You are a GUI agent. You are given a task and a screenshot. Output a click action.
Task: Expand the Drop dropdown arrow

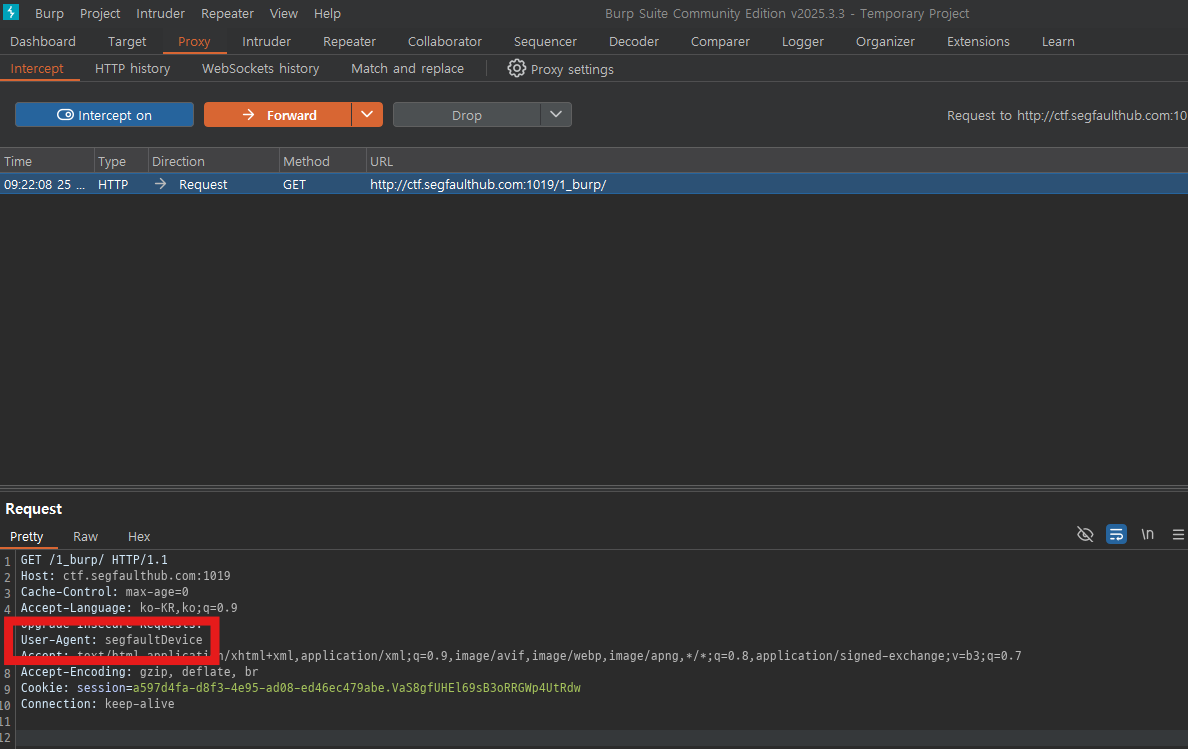click(x=556, y=115)
